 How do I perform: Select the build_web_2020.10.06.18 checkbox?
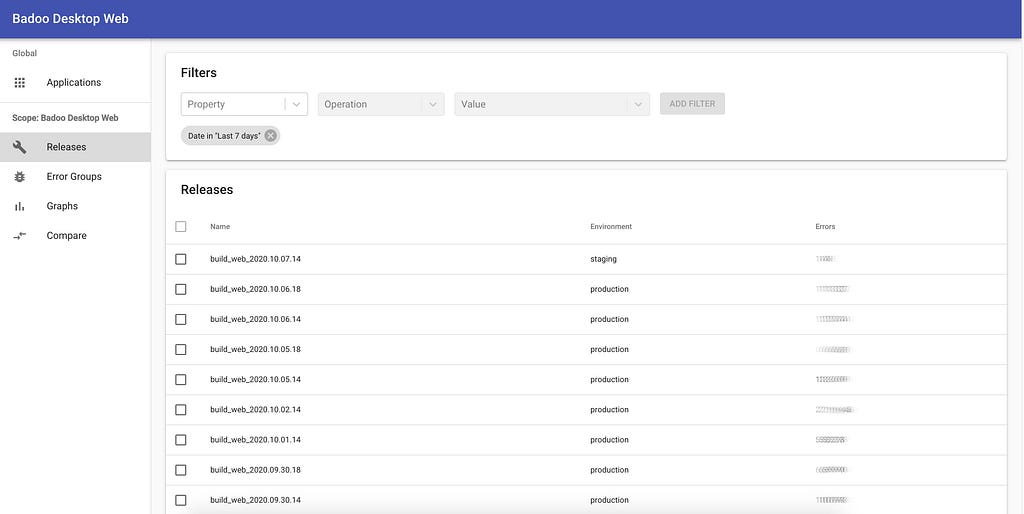pyautogui.click(x=181, y=289)
